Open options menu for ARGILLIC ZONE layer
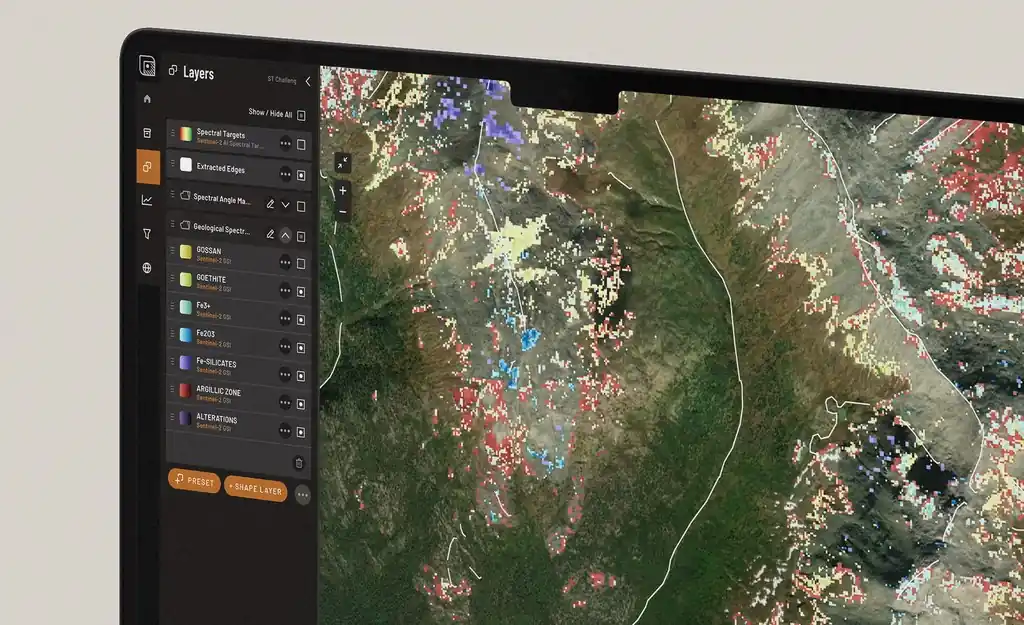The image size is (1024, 625). [285, 402]
